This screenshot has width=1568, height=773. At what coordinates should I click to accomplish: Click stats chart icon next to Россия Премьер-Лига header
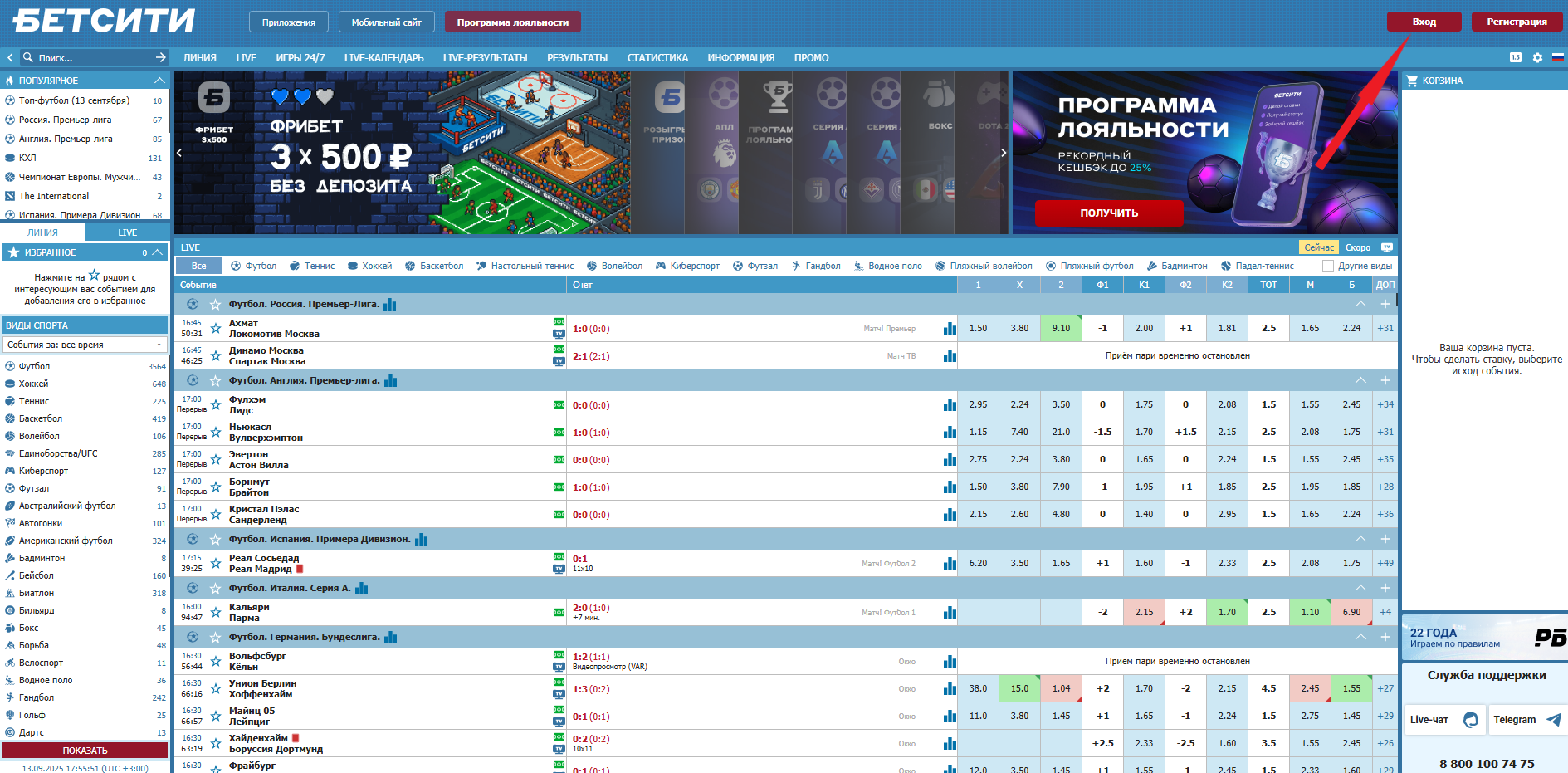point(390,305)
